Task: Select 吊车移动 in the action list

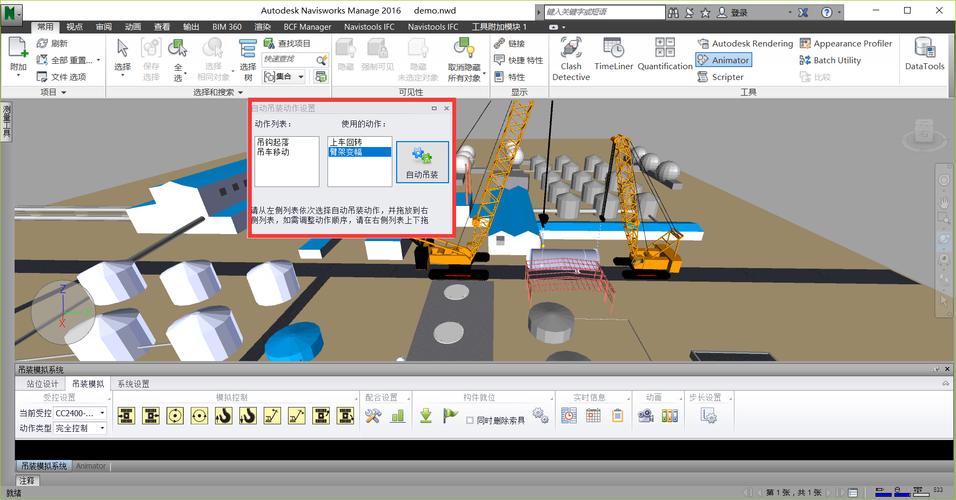Action: [273, 152]
